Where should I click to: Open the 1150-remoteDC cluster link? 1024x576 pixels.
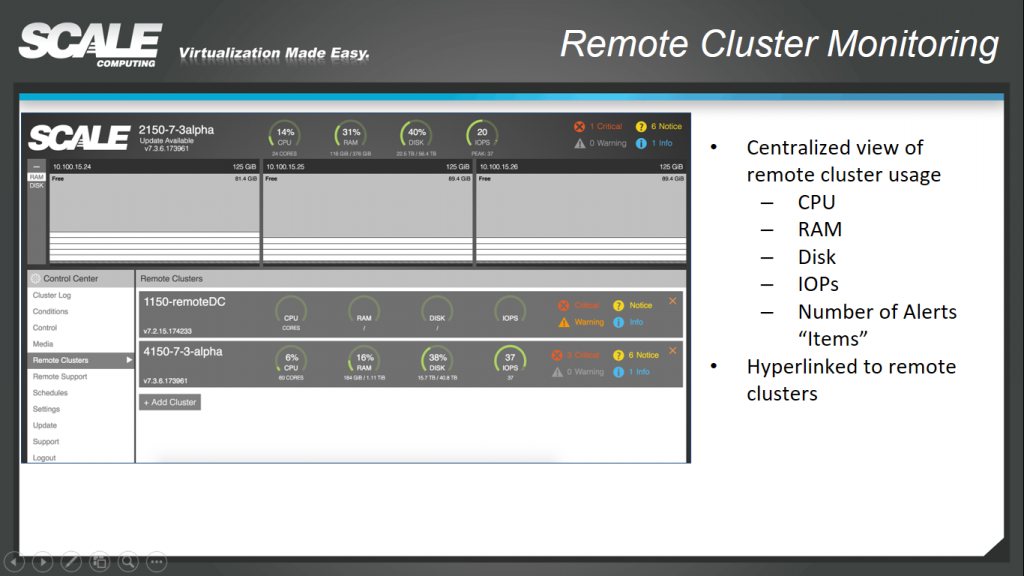(184, 302)
